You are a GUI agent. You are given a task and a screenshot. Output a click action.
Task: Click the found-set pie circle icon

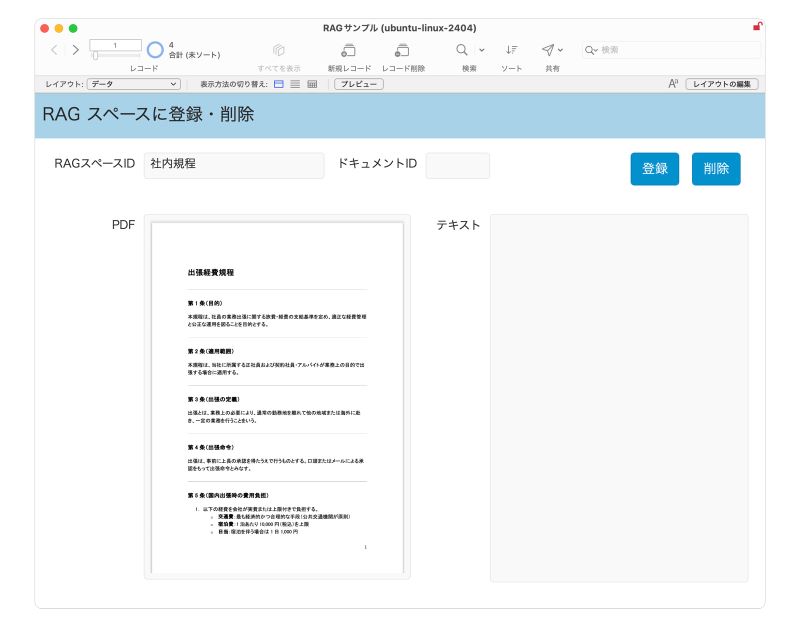155,49
